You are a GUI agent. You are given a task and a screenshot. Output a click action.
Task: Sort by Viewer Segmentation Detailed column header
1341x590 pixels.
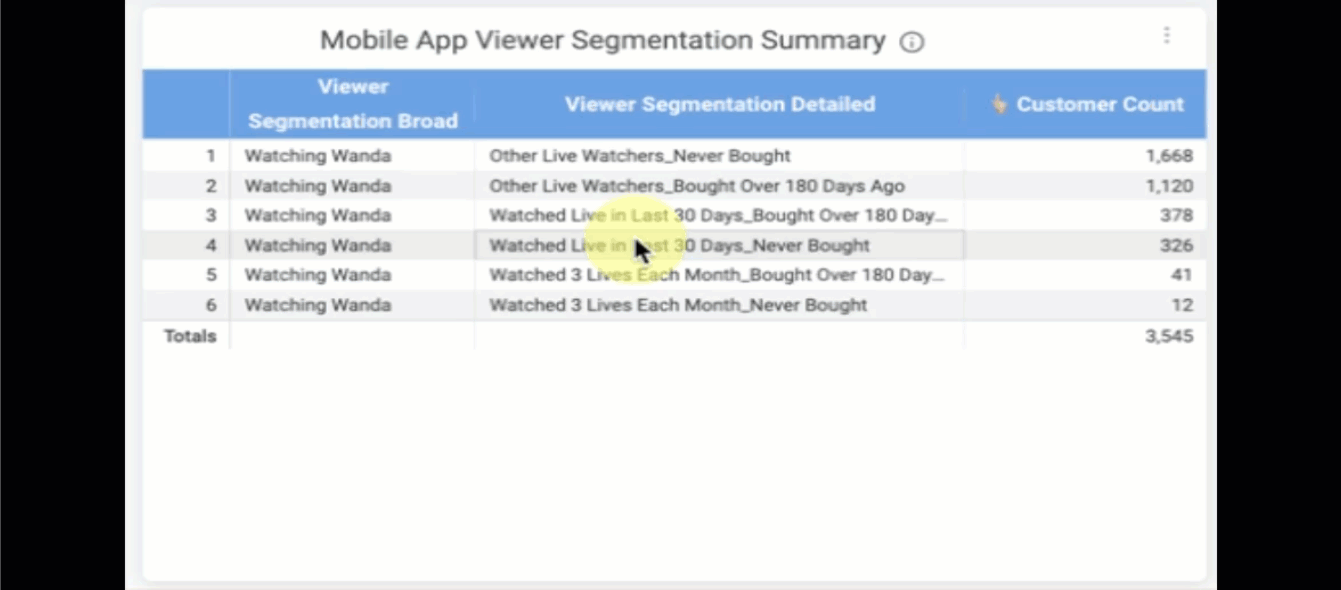point(719,104)
